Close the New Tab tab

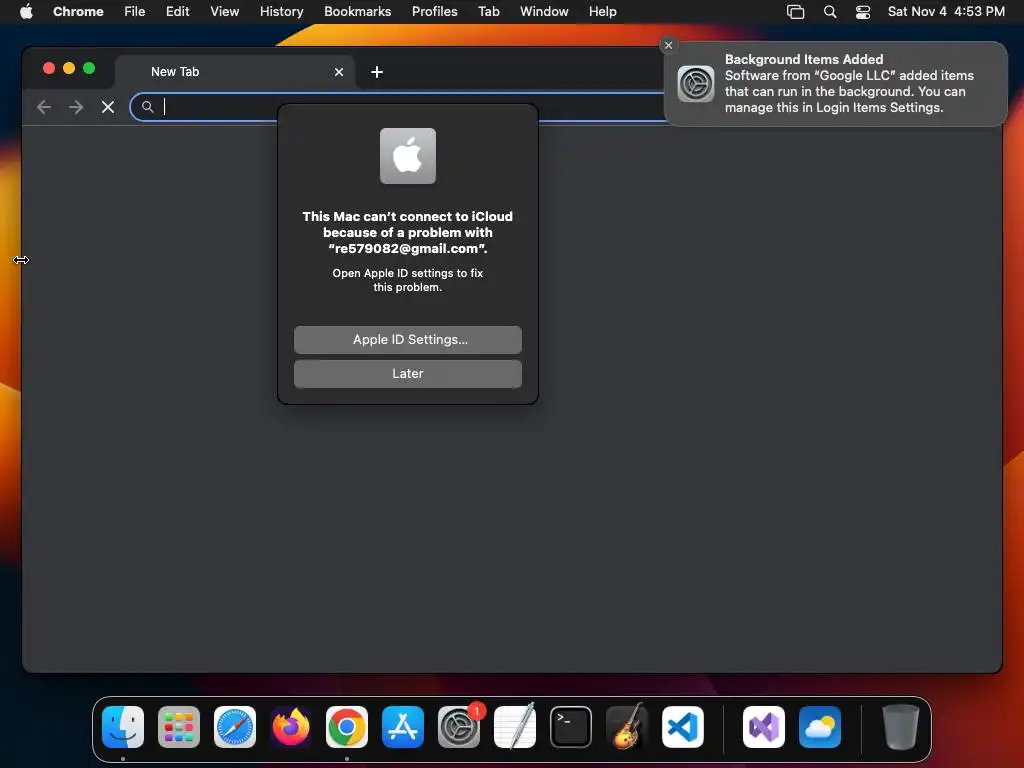[x=339, y=72]
